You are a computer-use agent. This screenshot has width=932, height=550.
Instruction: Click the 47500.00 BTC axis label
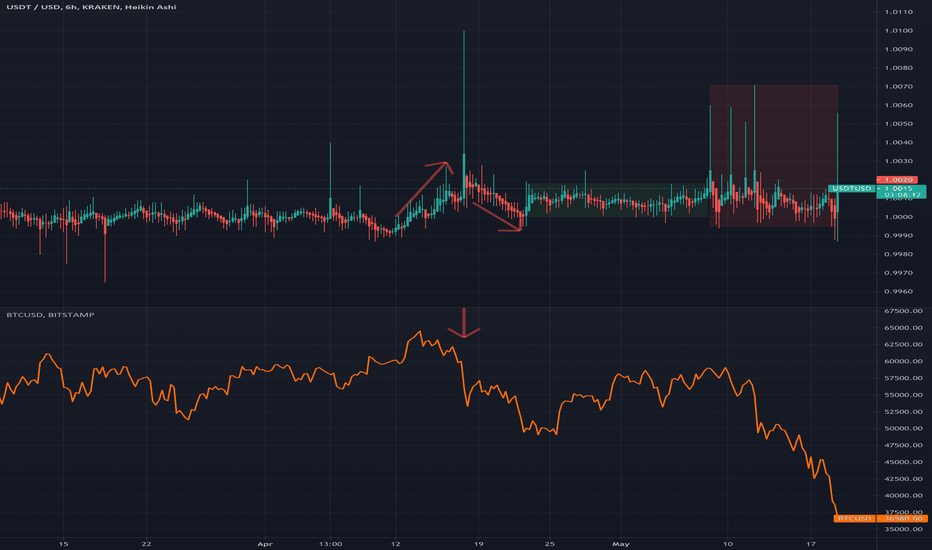[903, 445]
